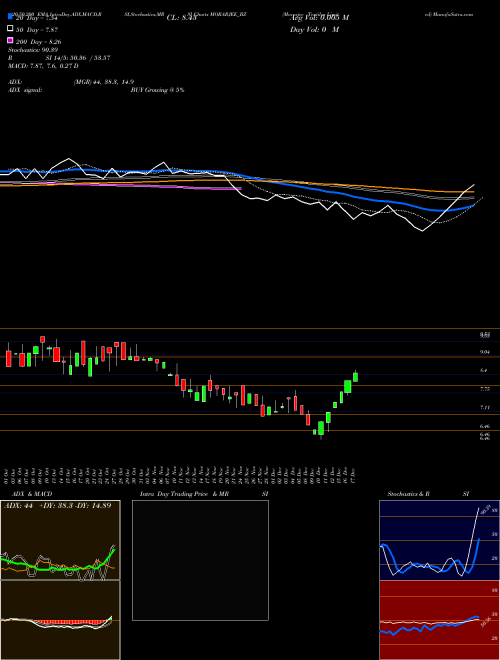
Task: Click the 'SI 14/3: 50.36 / 53.57' value
Action: click(x=76, y=58)
